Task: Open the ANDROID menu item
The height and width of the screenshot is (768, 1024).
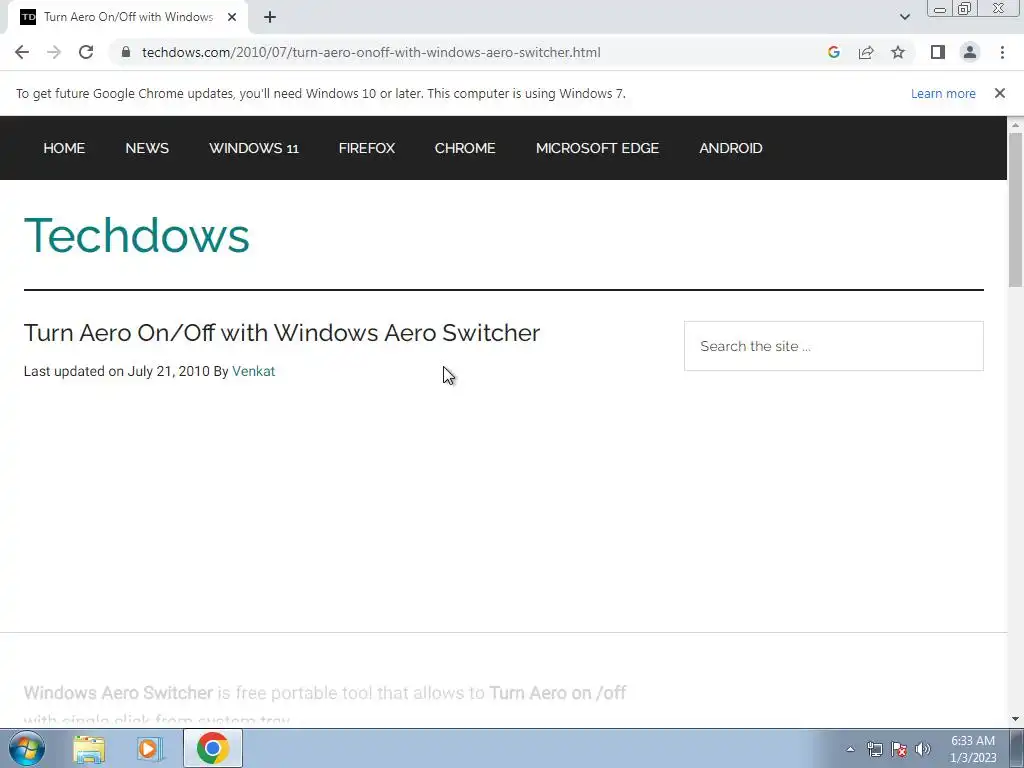Action: (x=731, y=148)
